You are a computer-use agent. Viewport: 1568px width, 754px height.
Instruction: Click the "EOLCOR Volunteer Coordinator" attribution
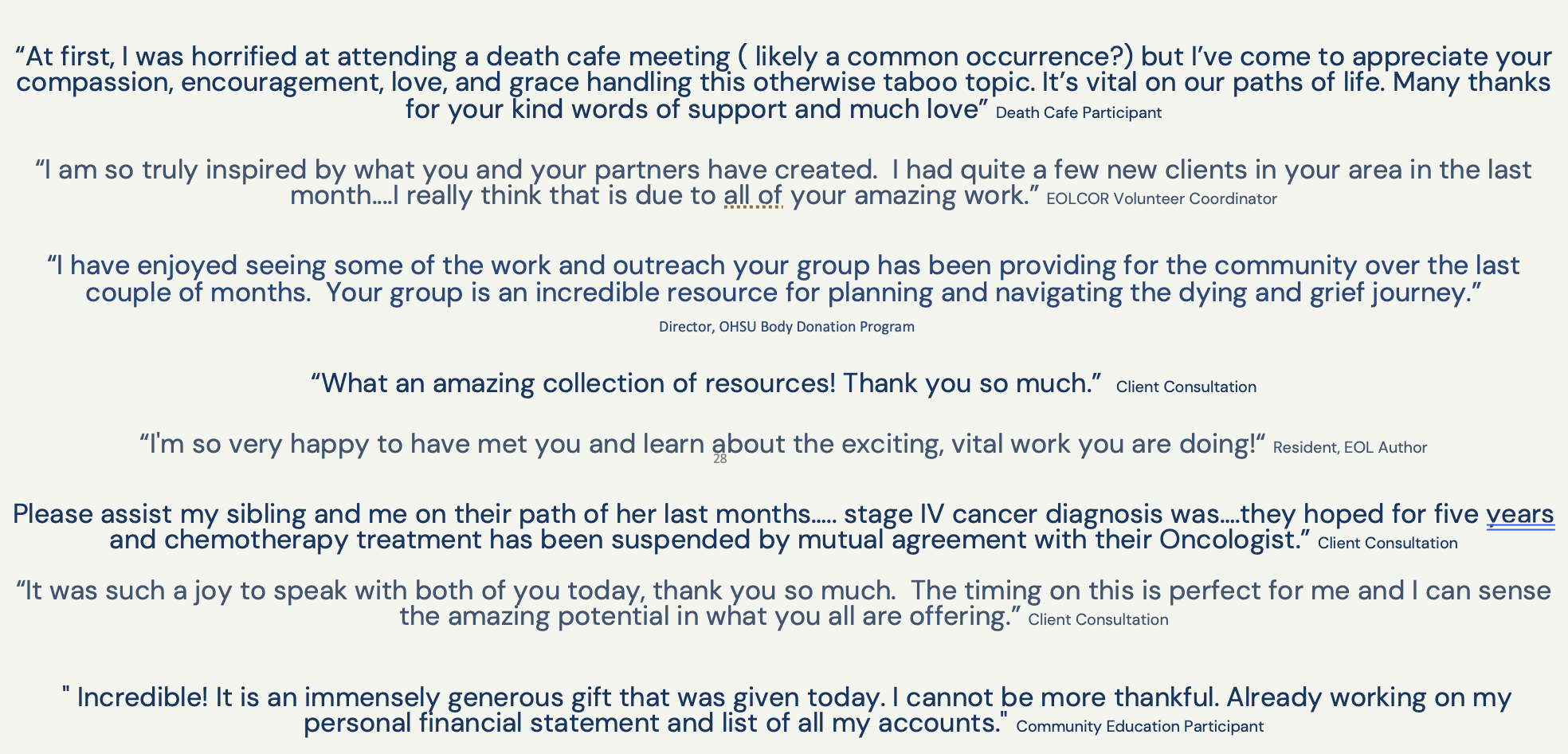pyautogui.click(x=1161, y=199)
